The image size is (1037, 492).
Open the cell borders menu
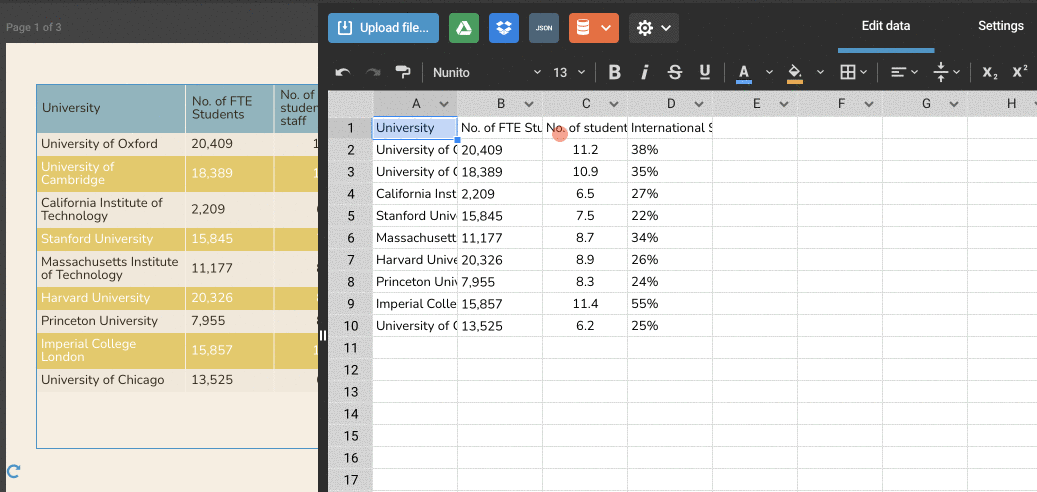[x=853, y=73]
